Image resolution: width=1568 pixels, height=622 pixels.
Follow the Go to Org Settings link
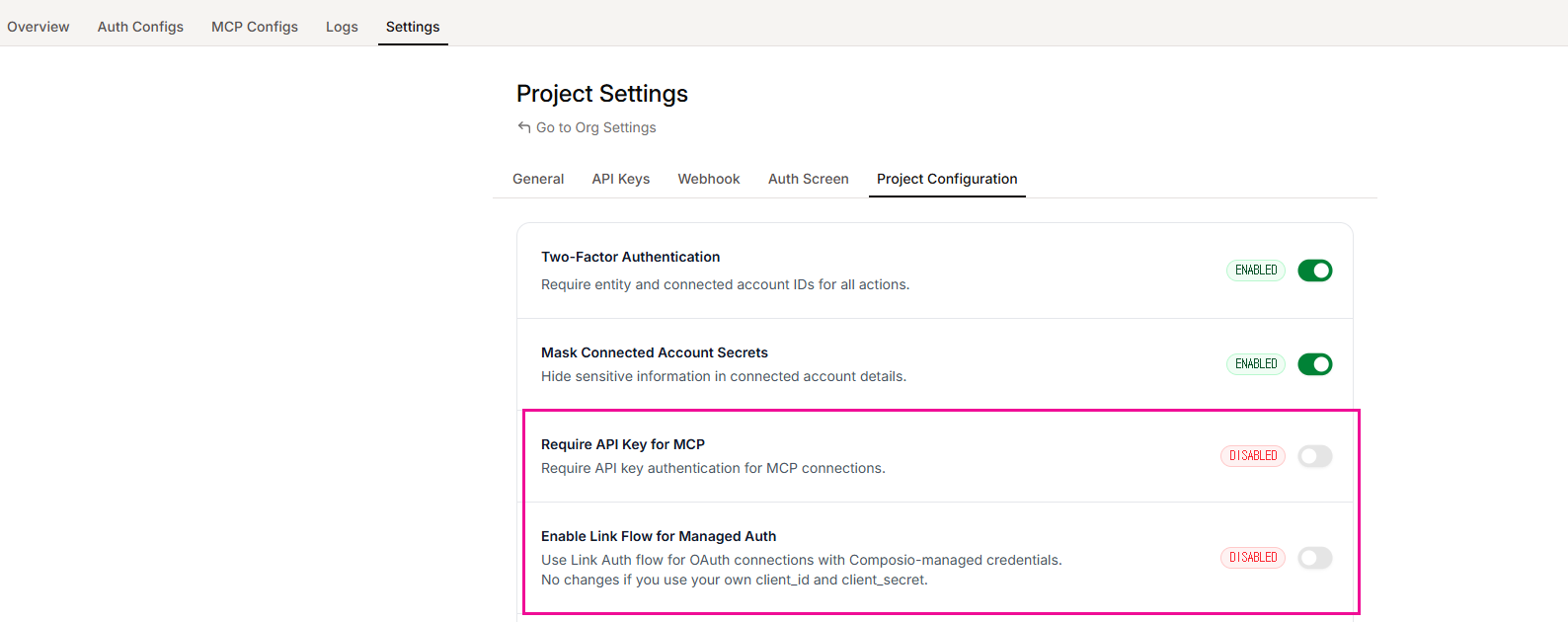pyautogui.click(x=595, y=127)
